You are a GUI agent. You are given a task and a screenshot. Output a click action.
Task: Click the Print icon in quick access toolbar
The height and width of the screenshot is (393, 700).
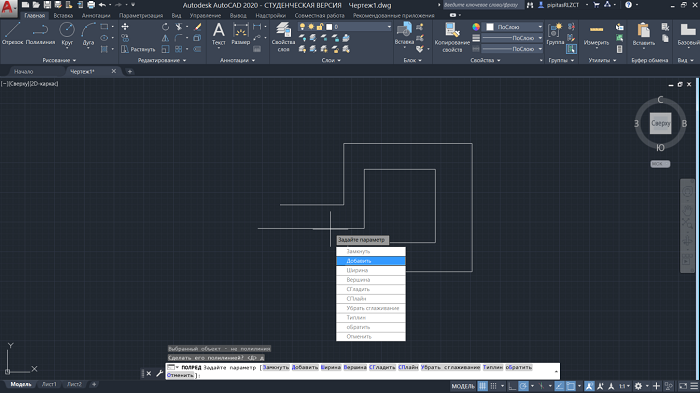click(91, 5)
